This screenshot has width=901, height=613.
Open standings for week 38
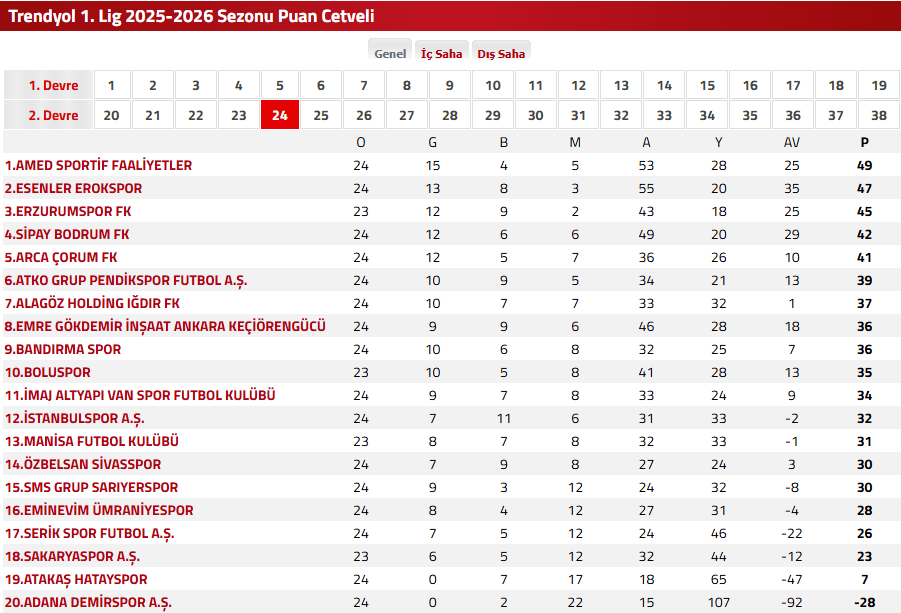(877, 115)
